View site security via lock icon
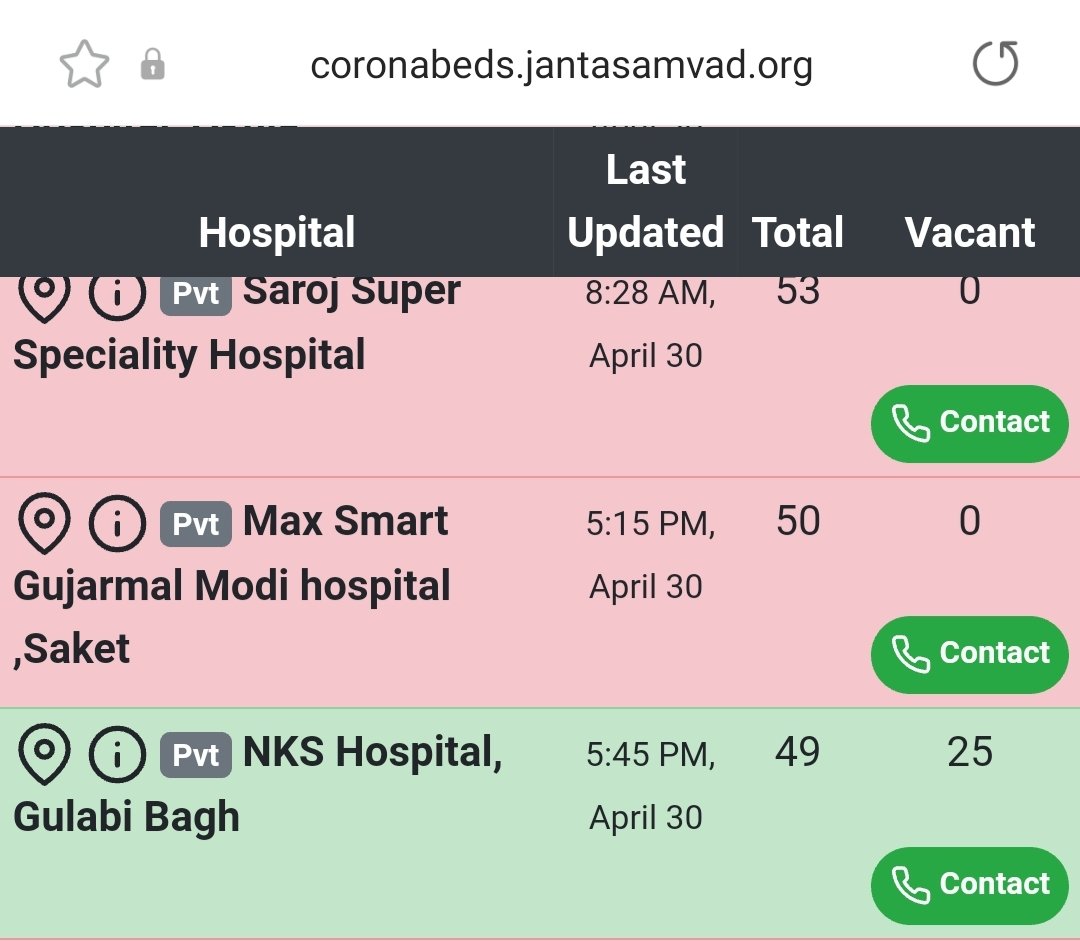Image resolution: width=1080 pixels, height=941 pixels. (152, 65)
